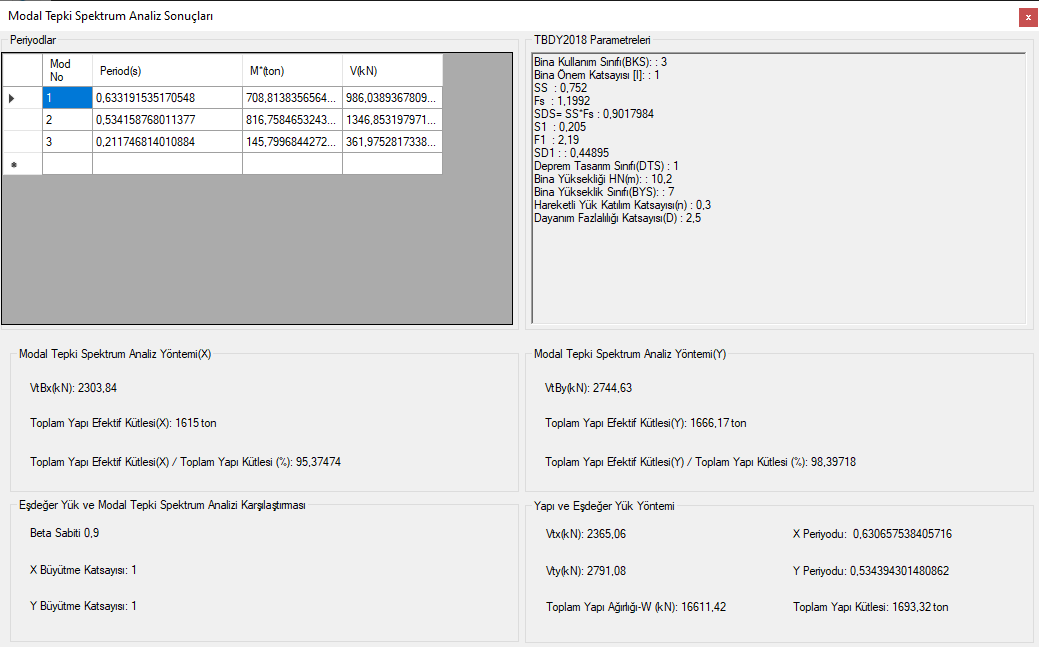This screenshot has width=1039, height=647.
Task: Click the VtBx(kN): 2303,84 value
Action: [74, 388]
